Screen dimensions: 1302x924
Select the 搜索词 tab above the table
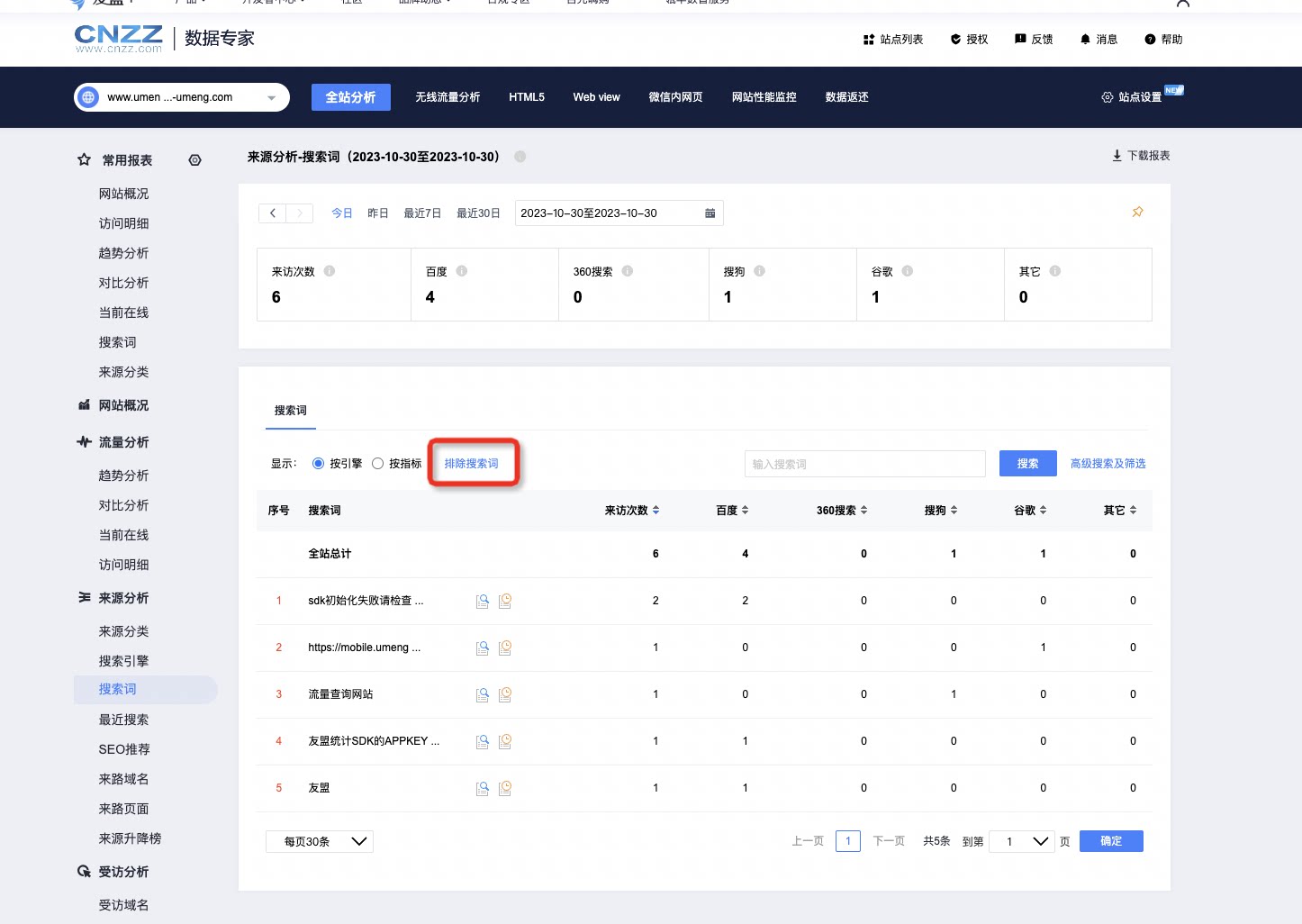[x=291, y=411]
